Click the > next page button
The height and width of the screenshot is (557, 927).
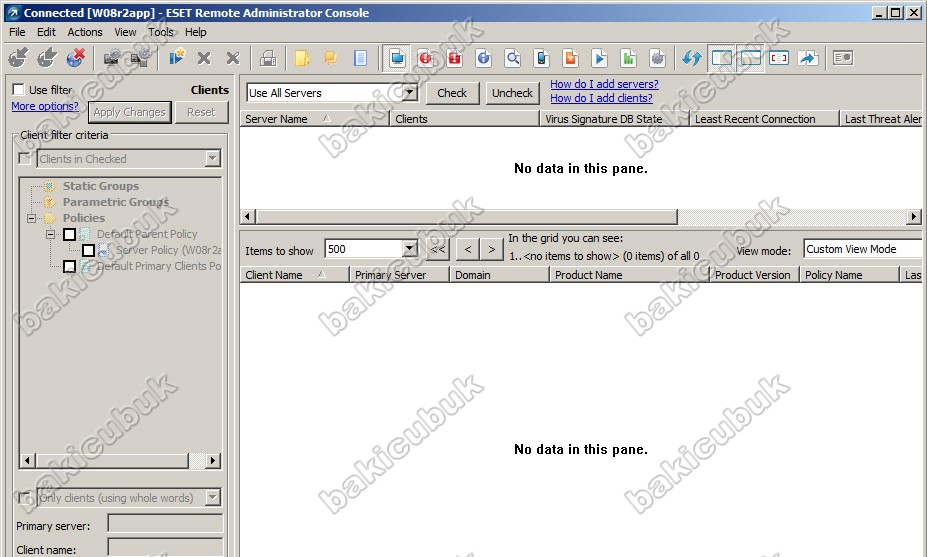[491, 249]
